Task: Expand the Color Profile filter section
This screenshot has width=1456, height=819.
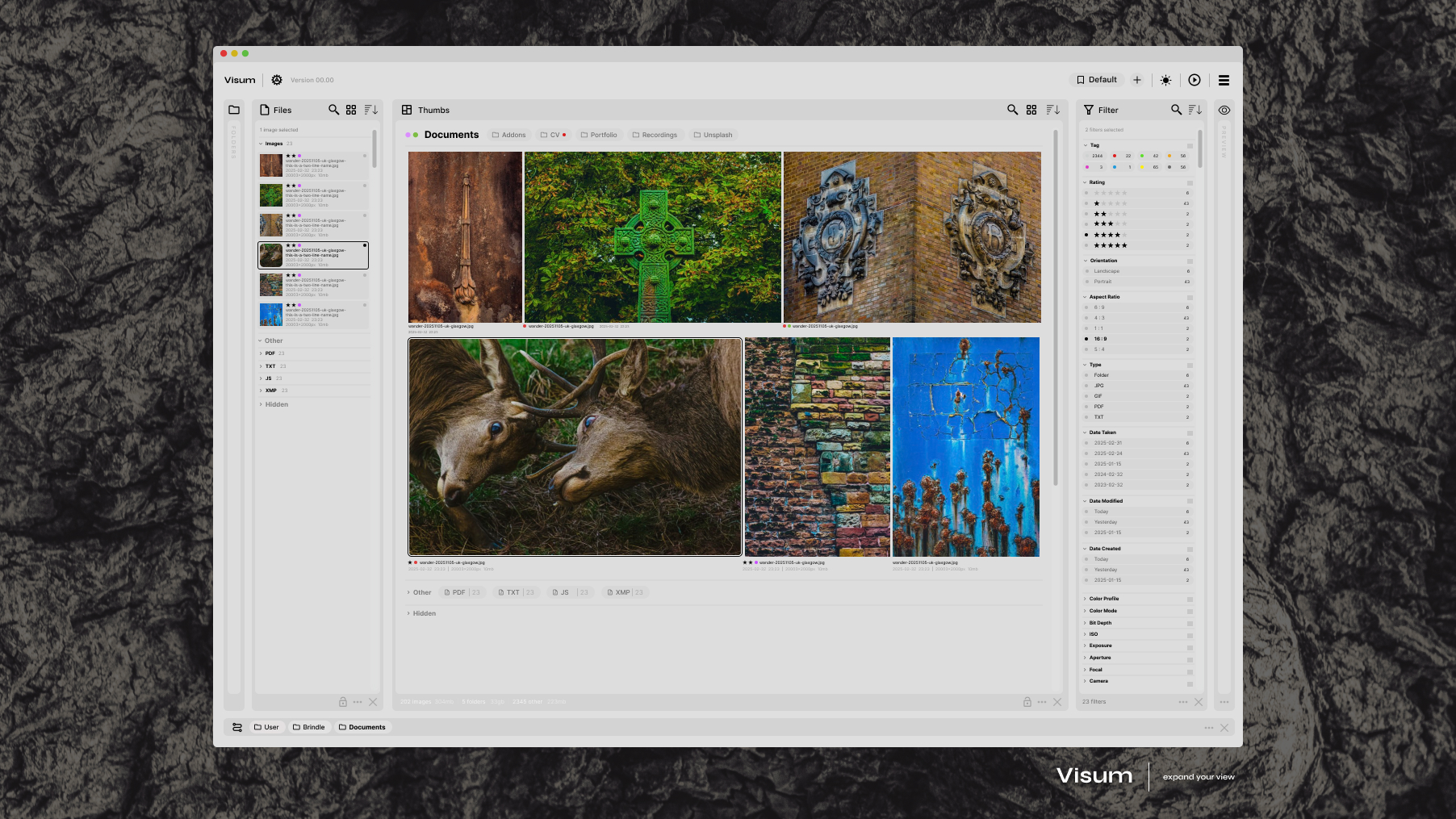Action: (x=1103, y=599)
